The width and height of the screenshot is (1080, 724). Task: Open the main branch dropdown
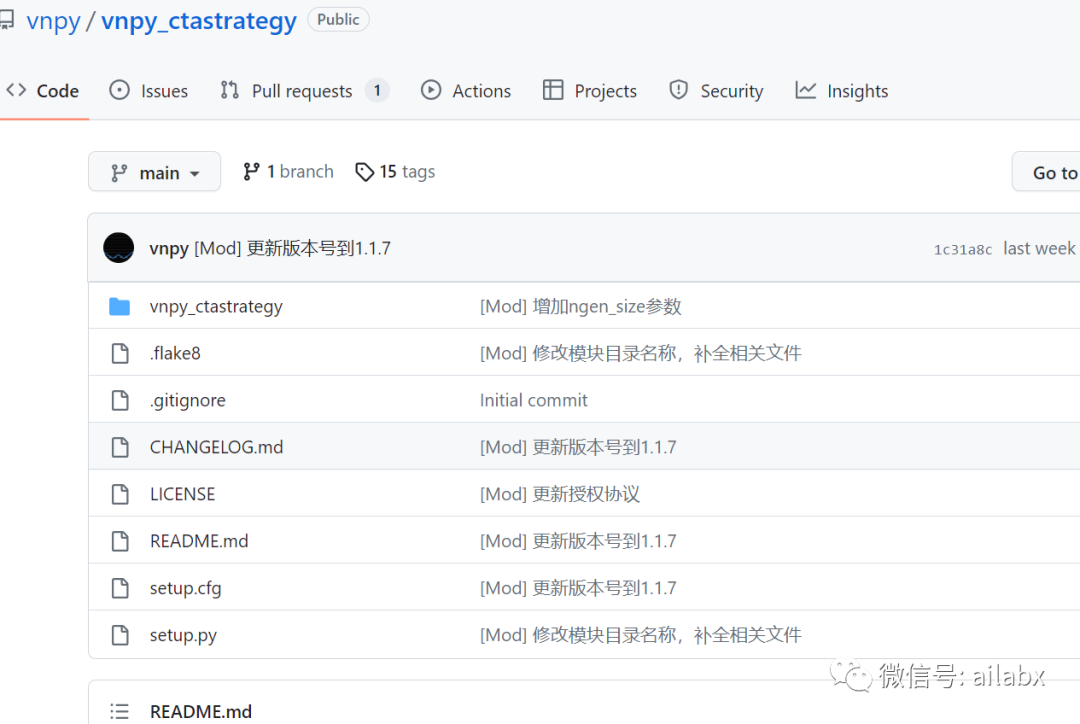click(154, 172)
